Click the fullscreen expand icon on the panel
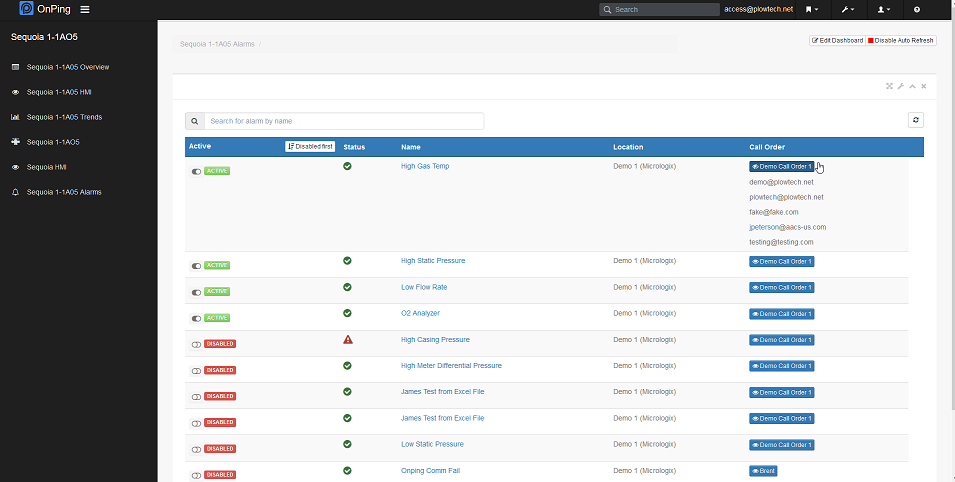The image size is (955, 482). 889,87
